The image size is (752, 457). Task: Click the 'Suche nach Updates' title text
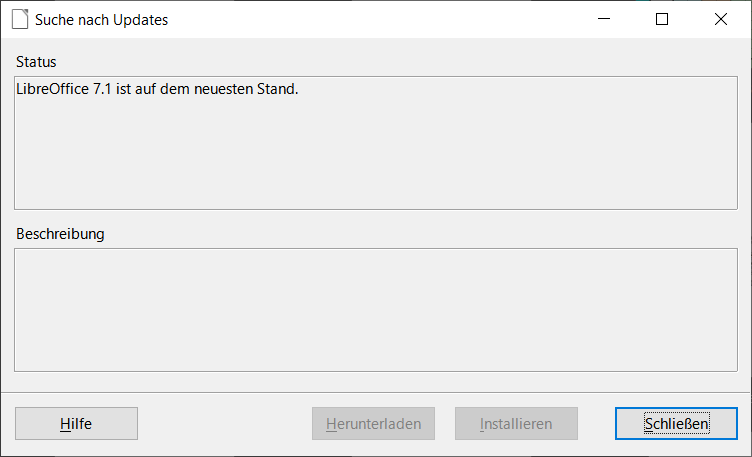coord(101,20)
